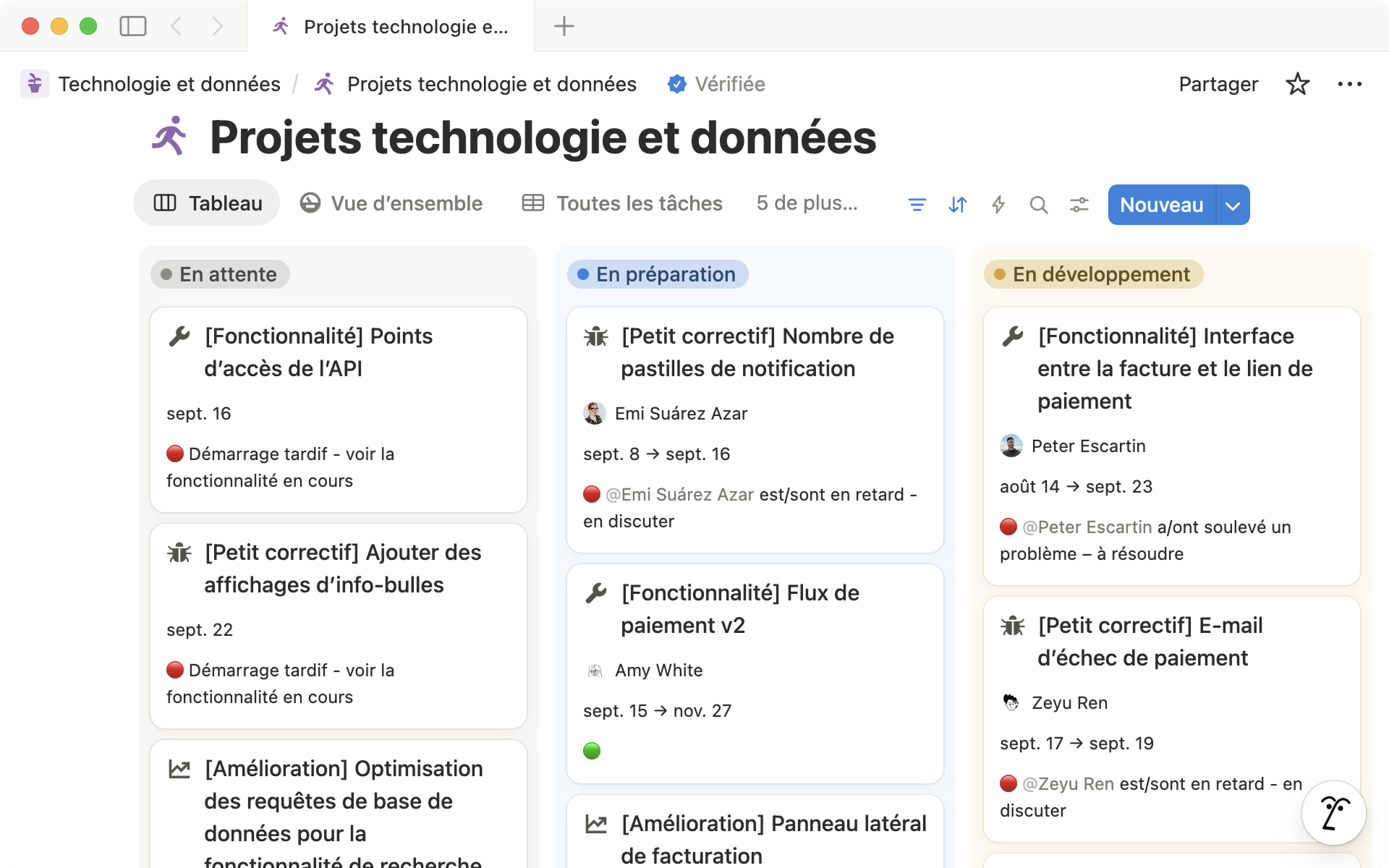Toggle the sidebar with the panel icon

point(133,26)
